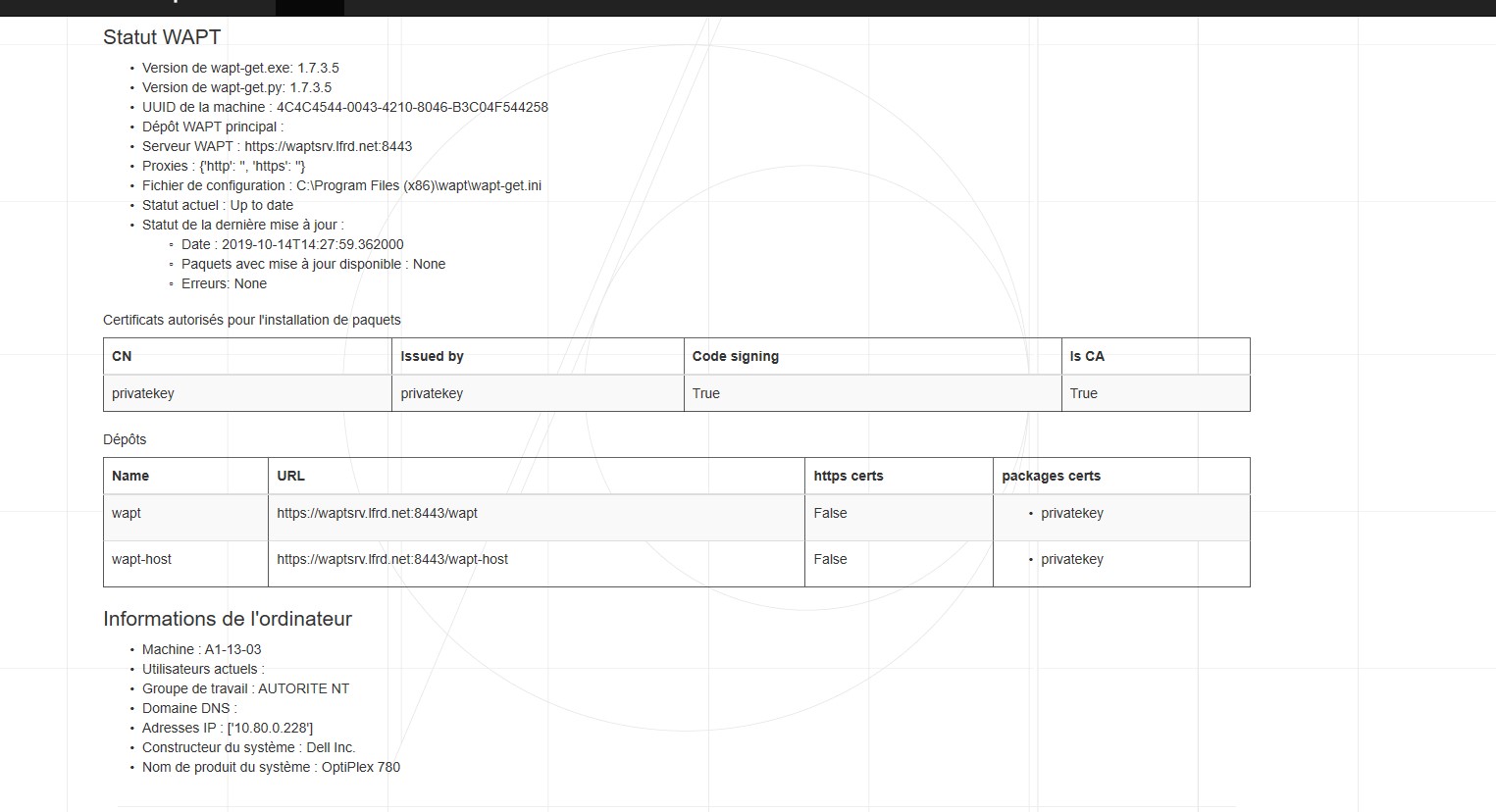Click the 'https certs' column header
1496x812 pixels.
pyautogui.click(x=848, y=476)
